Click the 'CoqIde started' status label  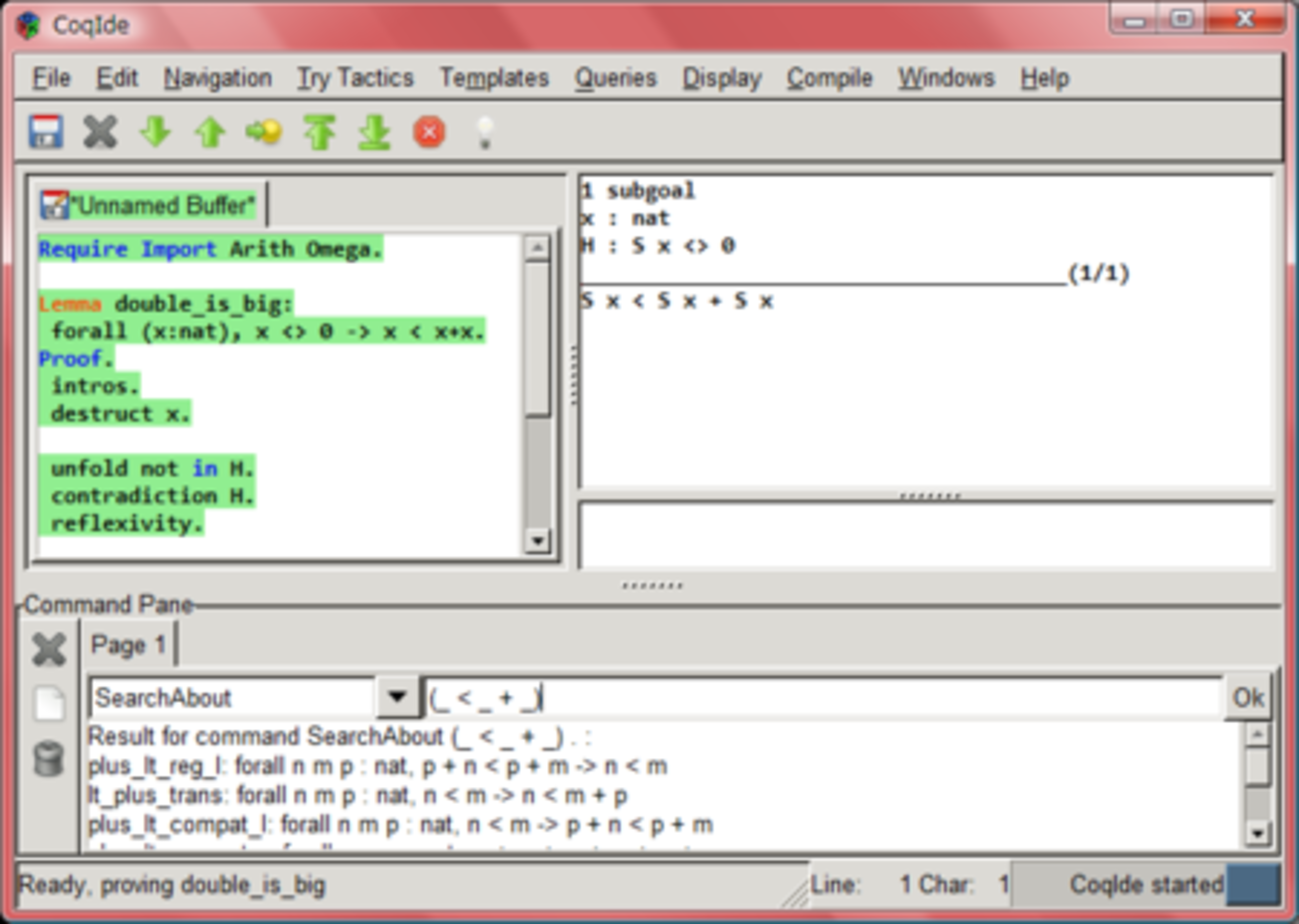[1146, 885]
